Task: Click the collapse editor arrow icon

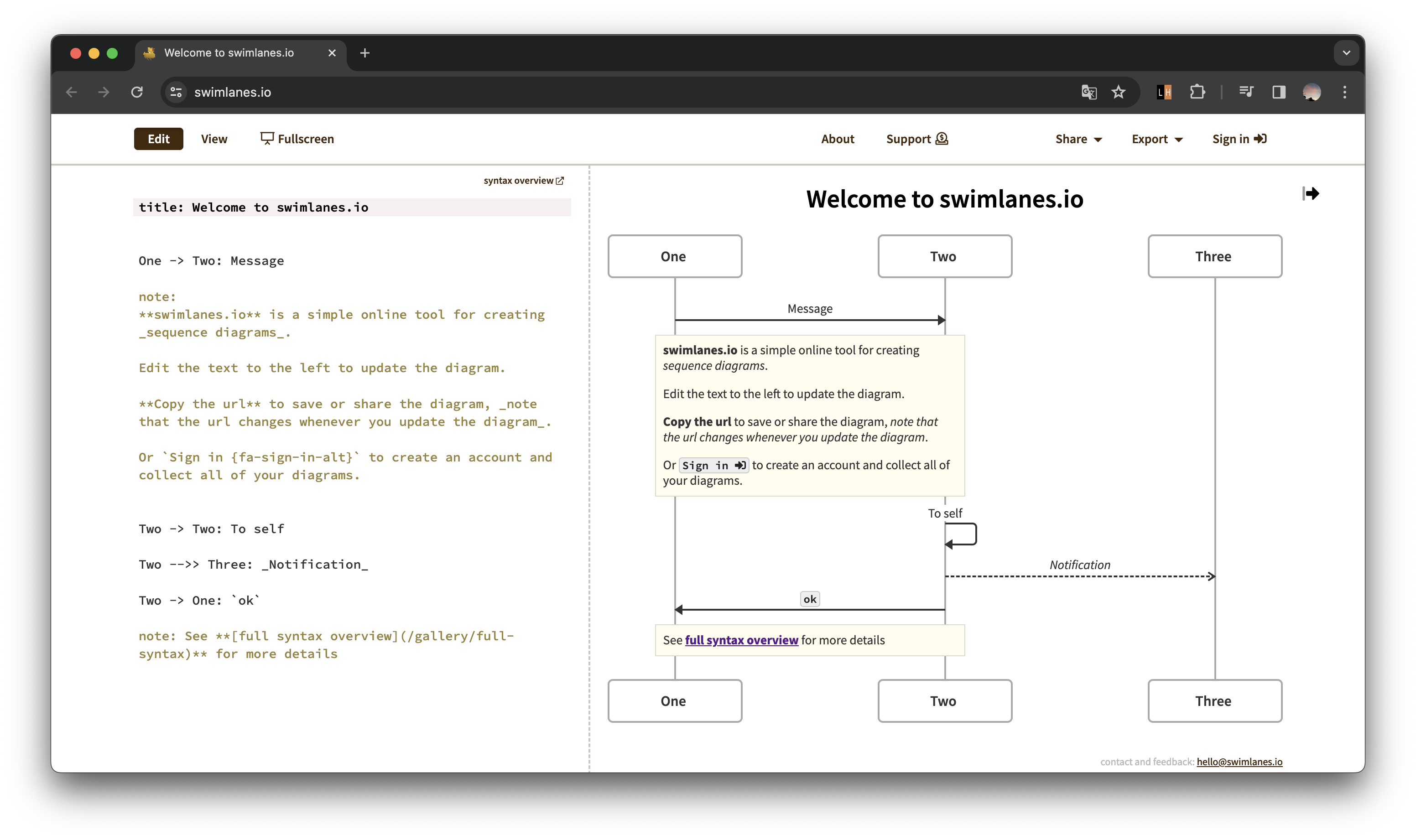Action: point(1310,194)
